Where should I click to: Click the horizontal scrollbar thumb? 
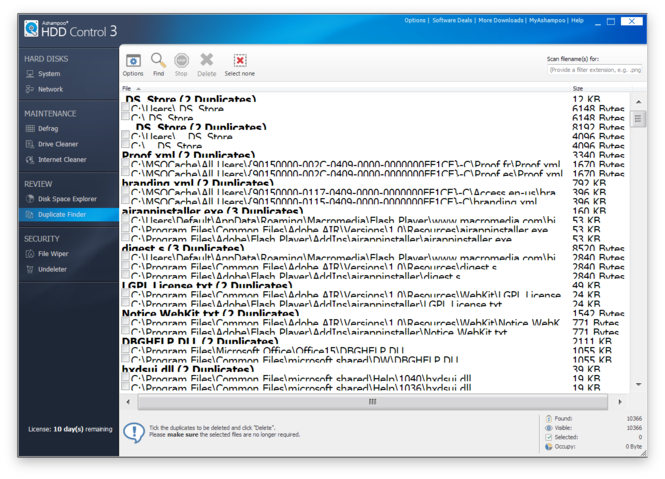372,402
